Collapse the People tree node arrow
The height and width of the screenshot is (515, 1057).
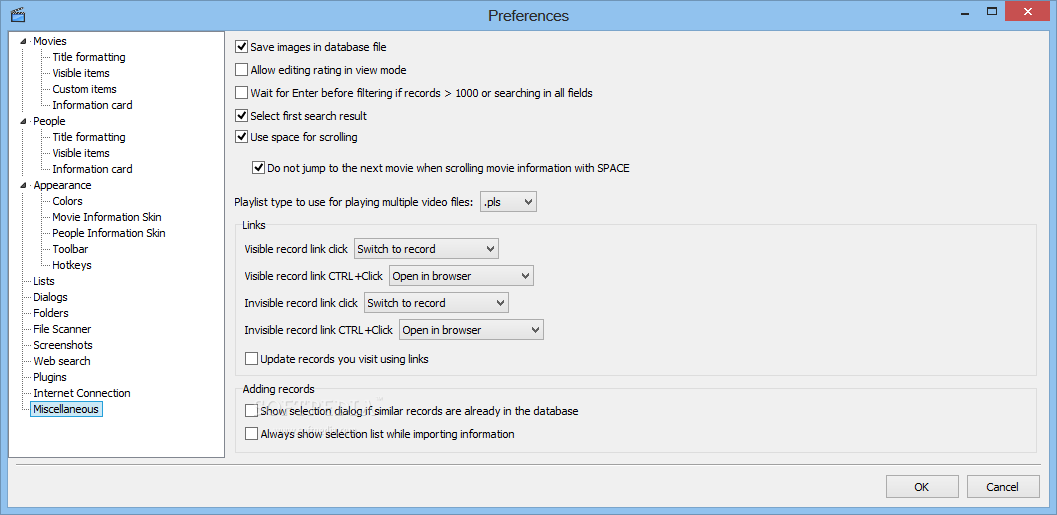pyautogui.click(x=24, y=121)
